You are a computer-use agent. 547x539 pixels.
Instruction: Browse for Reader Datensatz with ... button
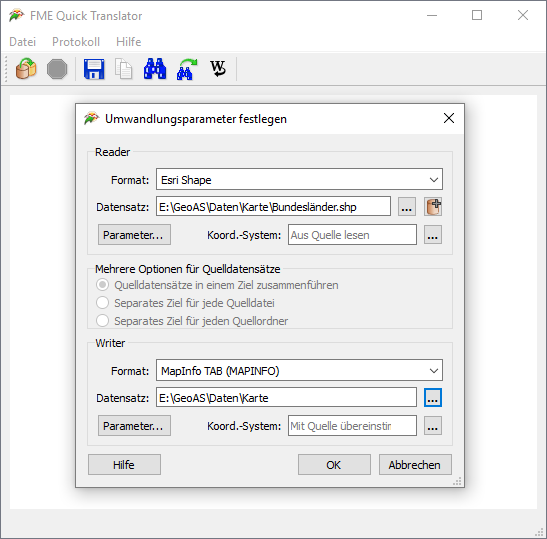[x=407, y=207]
